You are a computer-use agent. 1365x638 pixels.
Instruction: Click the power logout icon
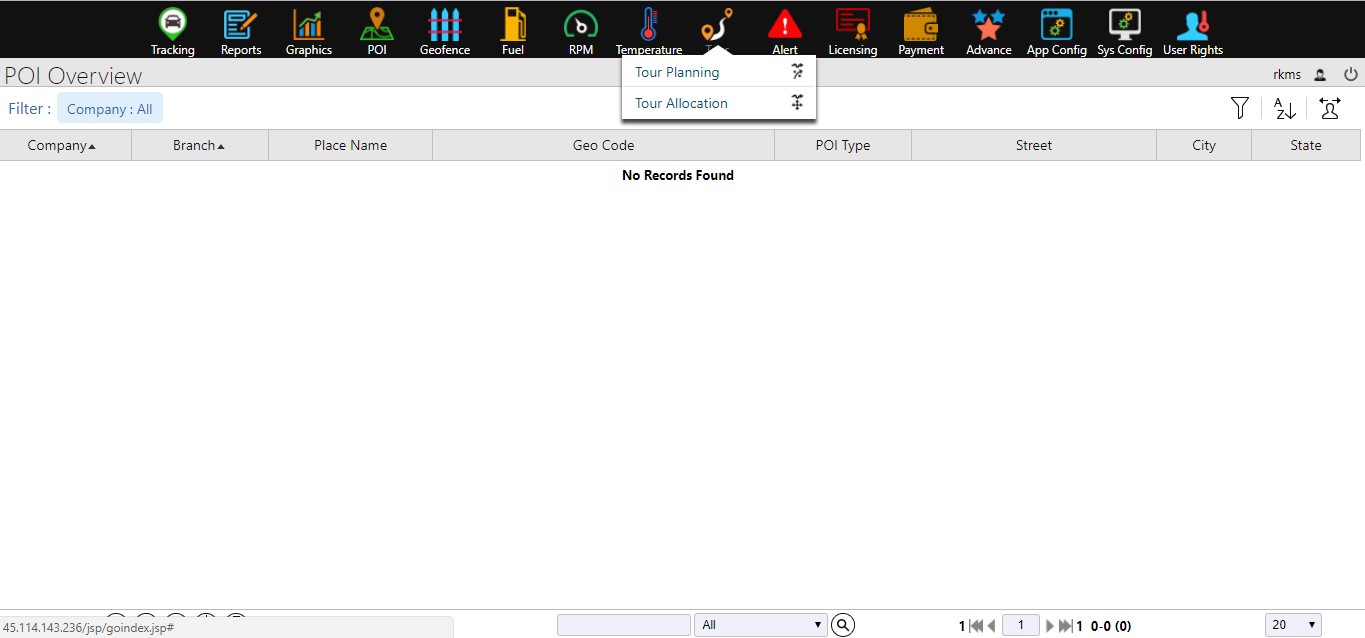coord(1351,74)
